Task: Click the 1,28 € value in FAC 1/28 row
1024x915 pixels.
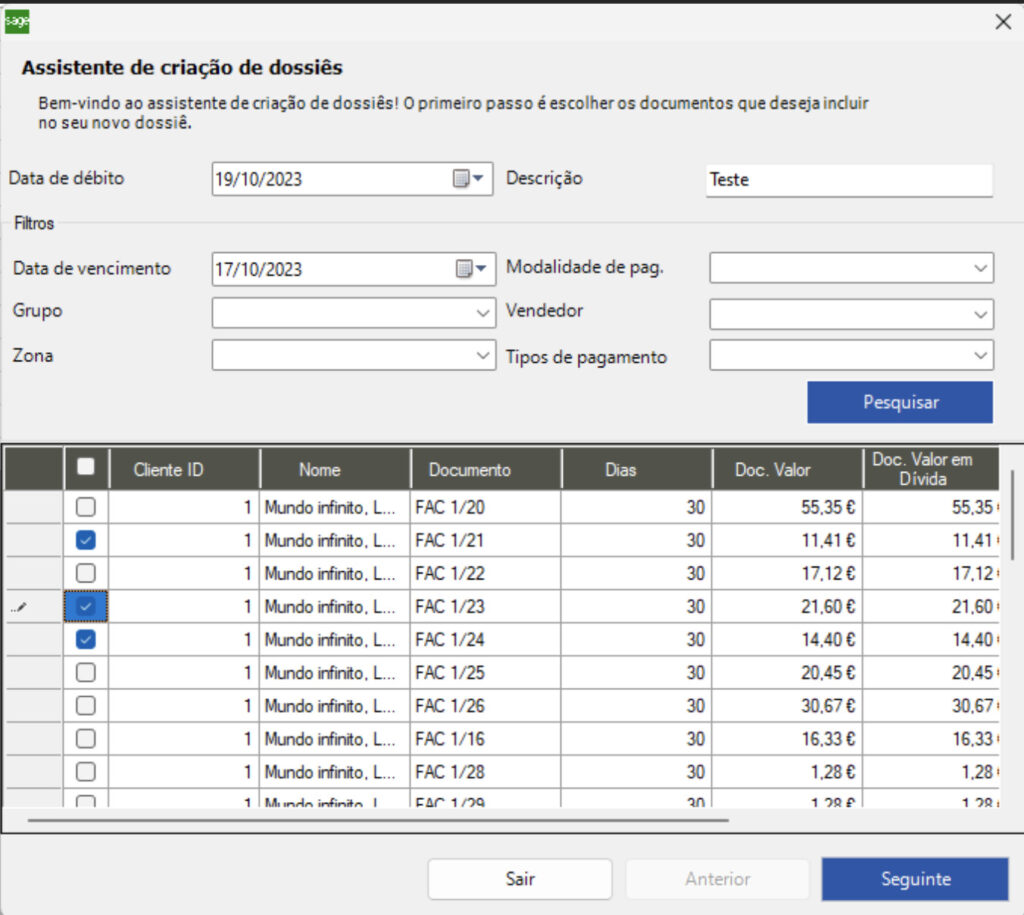Action: point(788,772)
